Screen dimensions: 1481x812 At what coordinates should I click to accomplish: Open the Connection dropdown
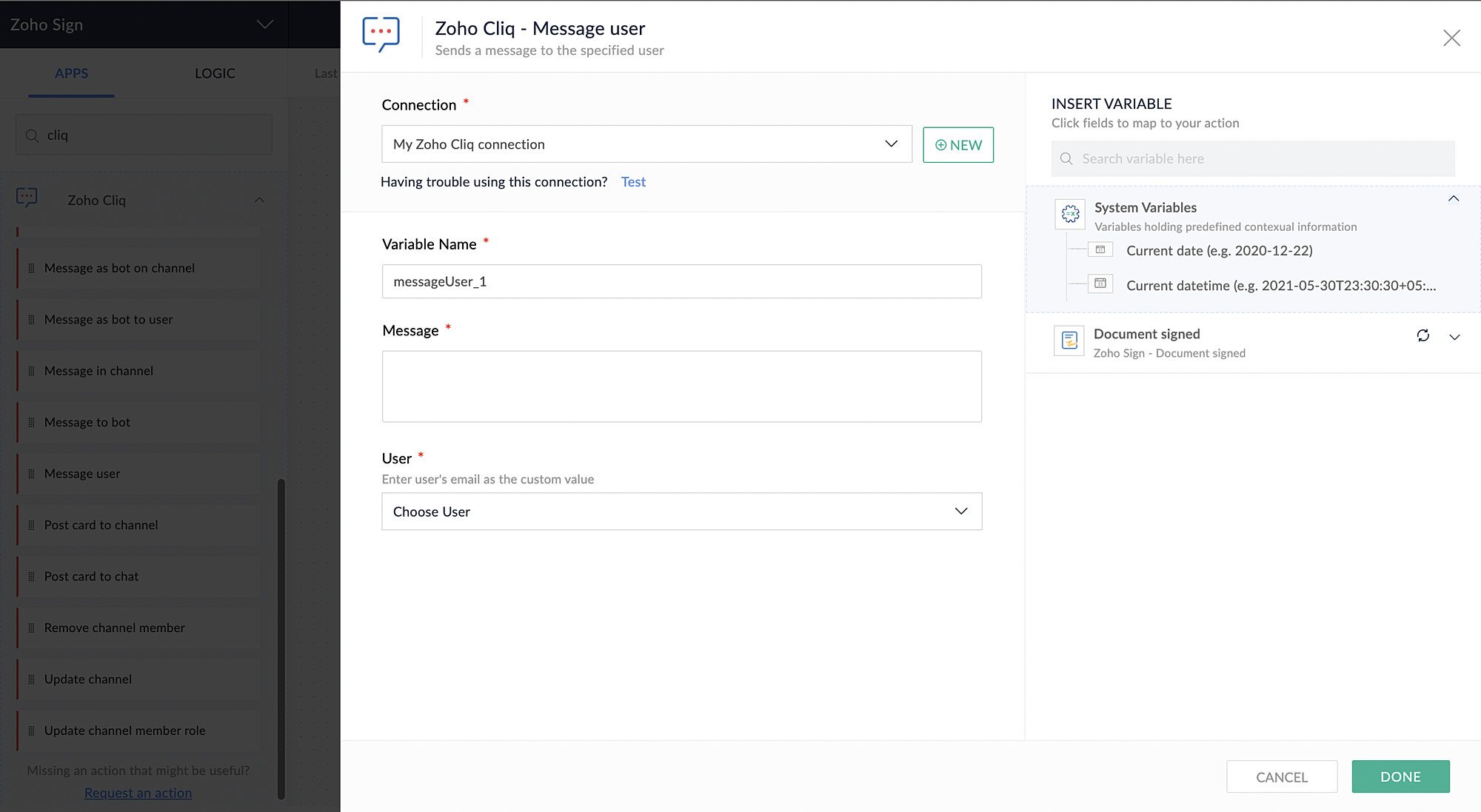click(x=646, y=144)
